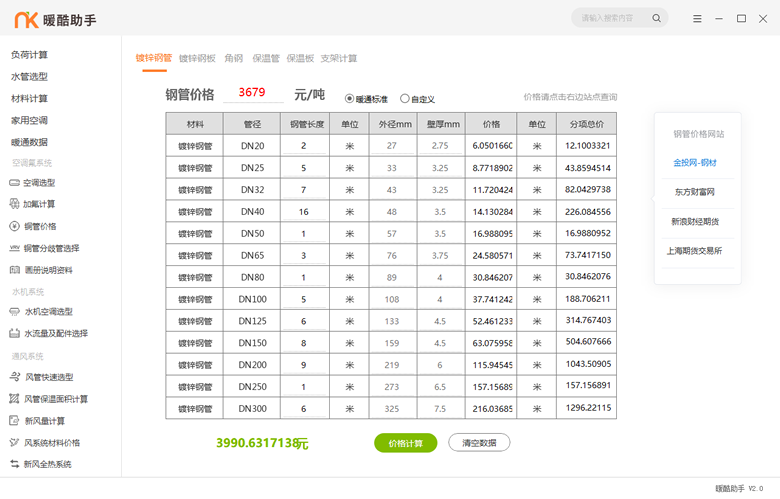The image size is (780, 499).
Task: Click the green 价格计算 button
Action: coord(405,443)
